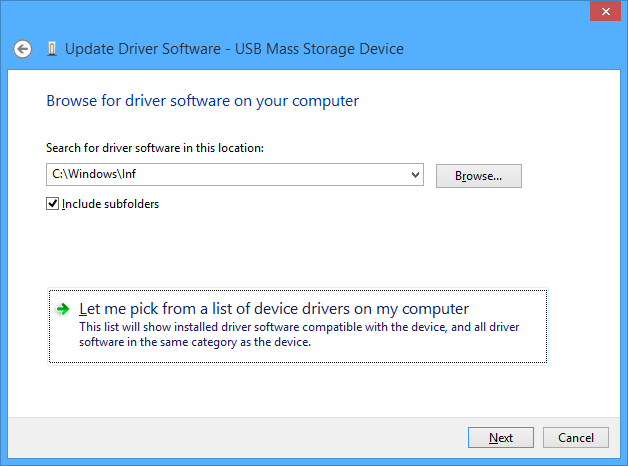Choose Let me pick from a list of drivers
Viewport: 628px width, 466px height.
273,309
